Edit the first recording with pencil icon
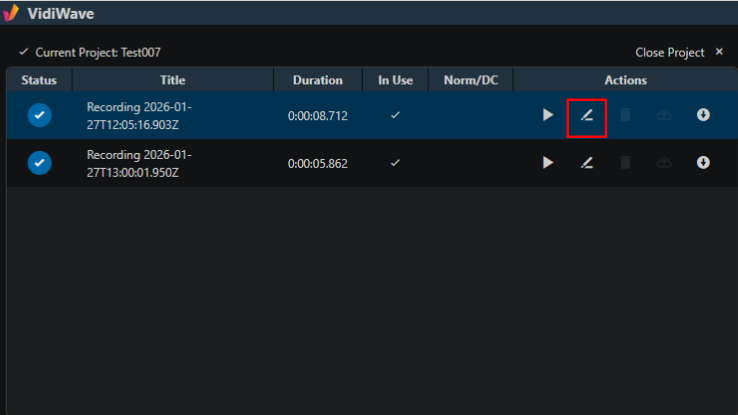 point(586,115)
